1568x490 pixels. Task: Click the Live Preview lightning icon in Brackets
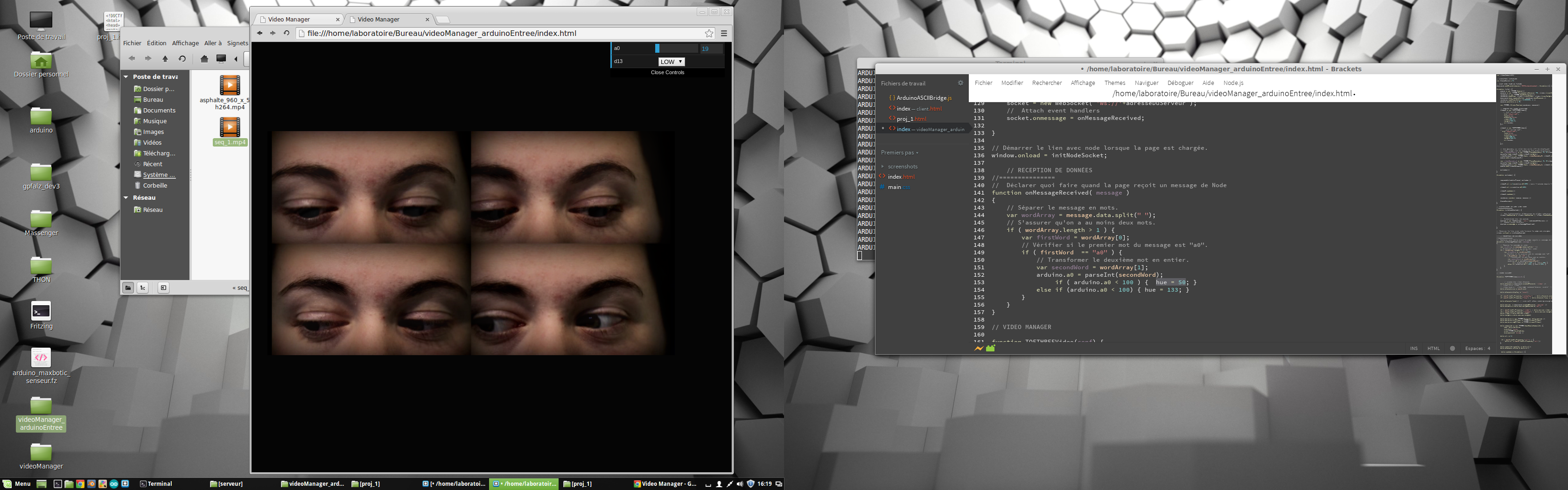pyautogui.click(x=979, y=350)
